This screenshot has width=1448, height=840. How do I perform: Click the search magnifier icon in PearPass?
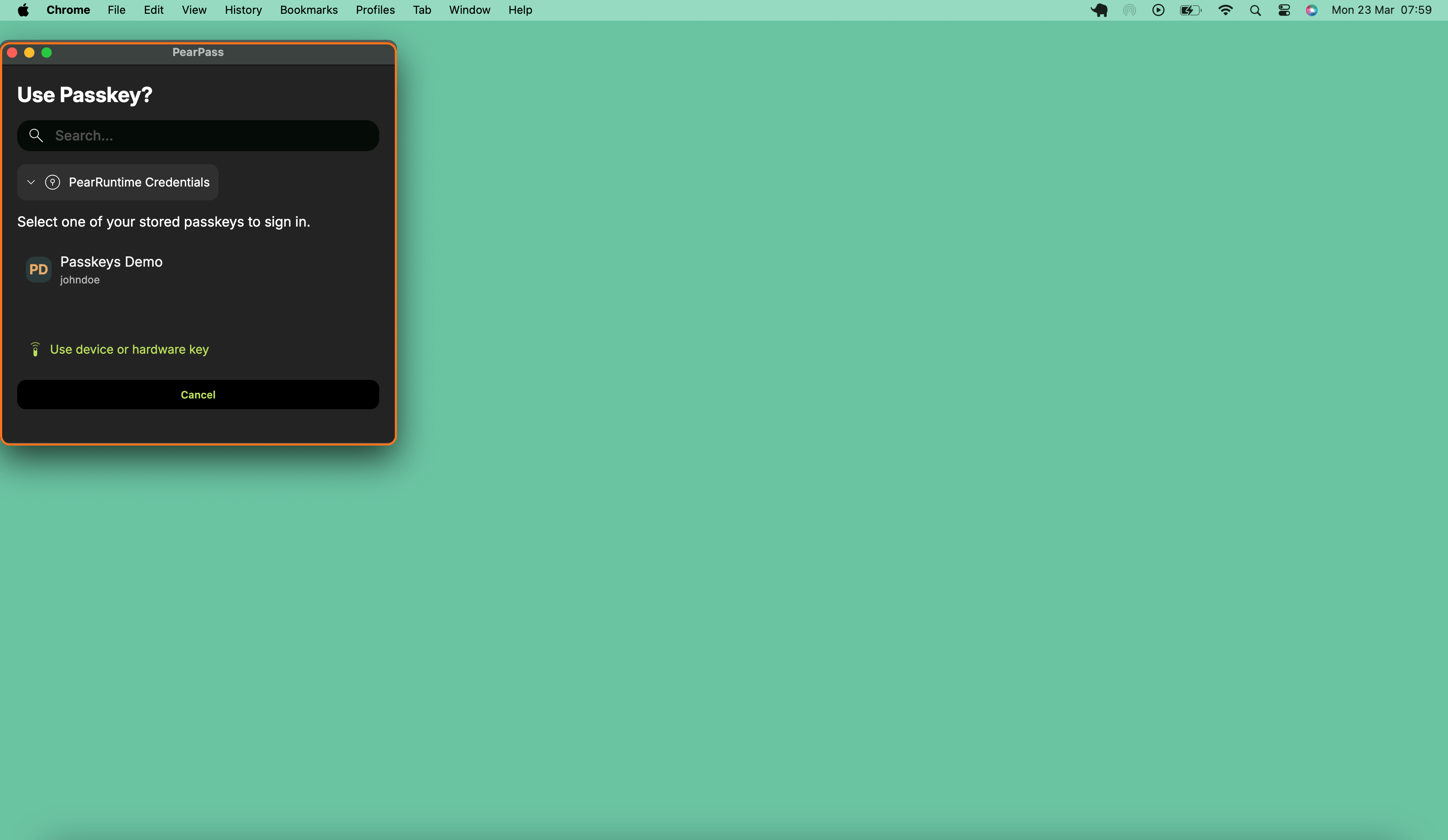(36, 135)
